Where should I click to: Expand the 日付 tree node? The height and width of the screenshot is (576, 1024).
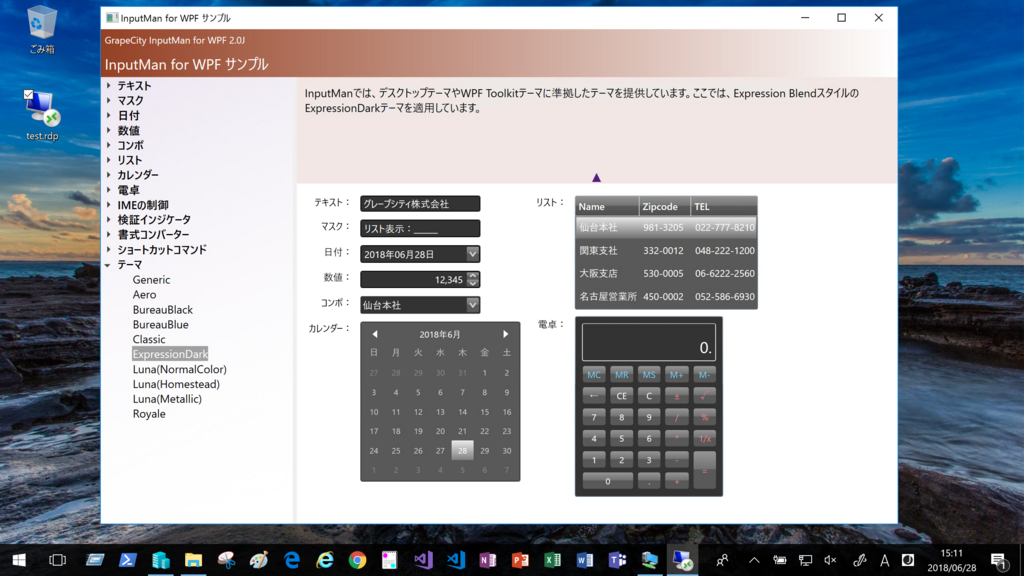coord(109,116)
